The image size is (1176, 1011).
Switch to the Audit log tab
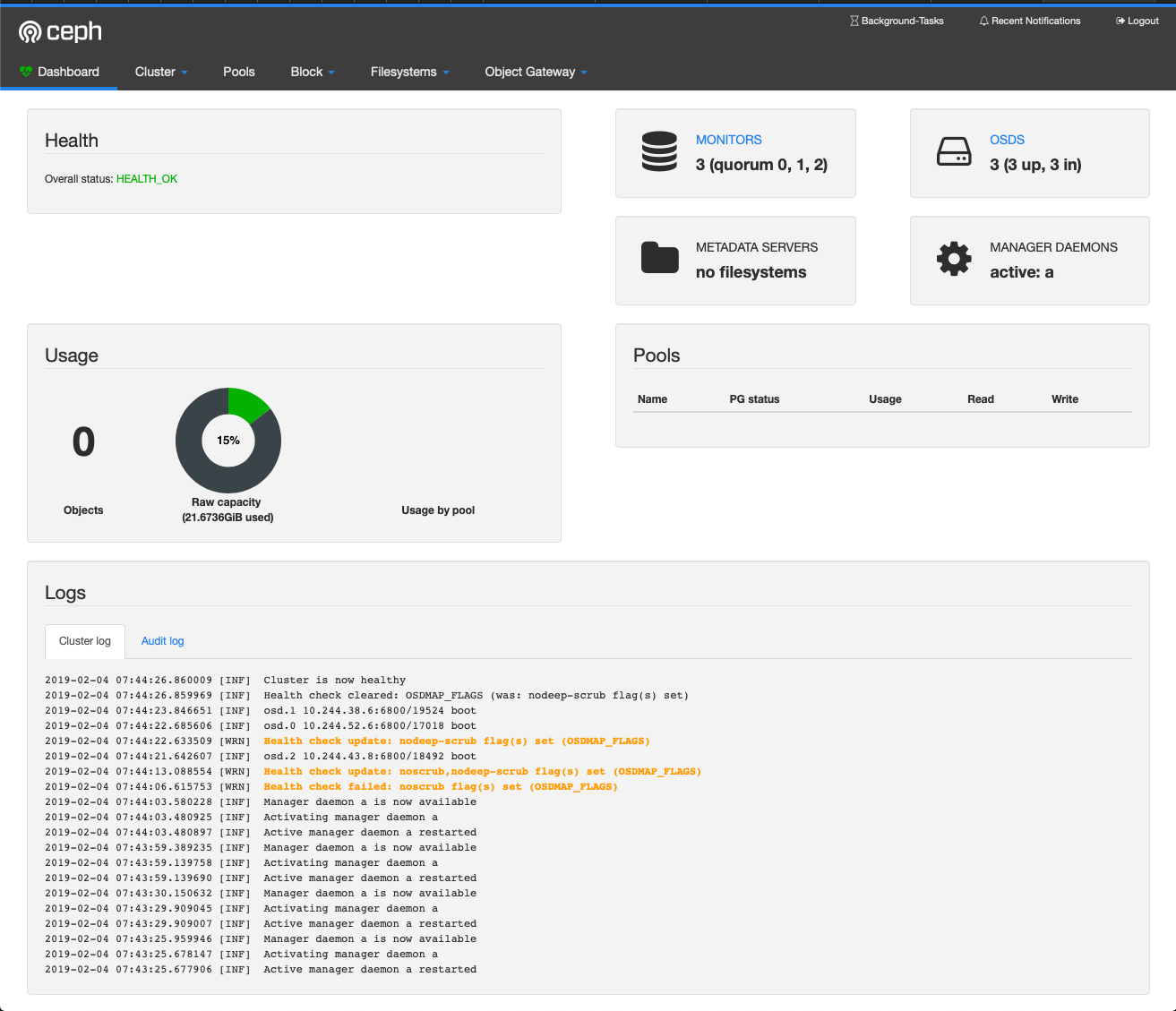[x=162, y=641]
